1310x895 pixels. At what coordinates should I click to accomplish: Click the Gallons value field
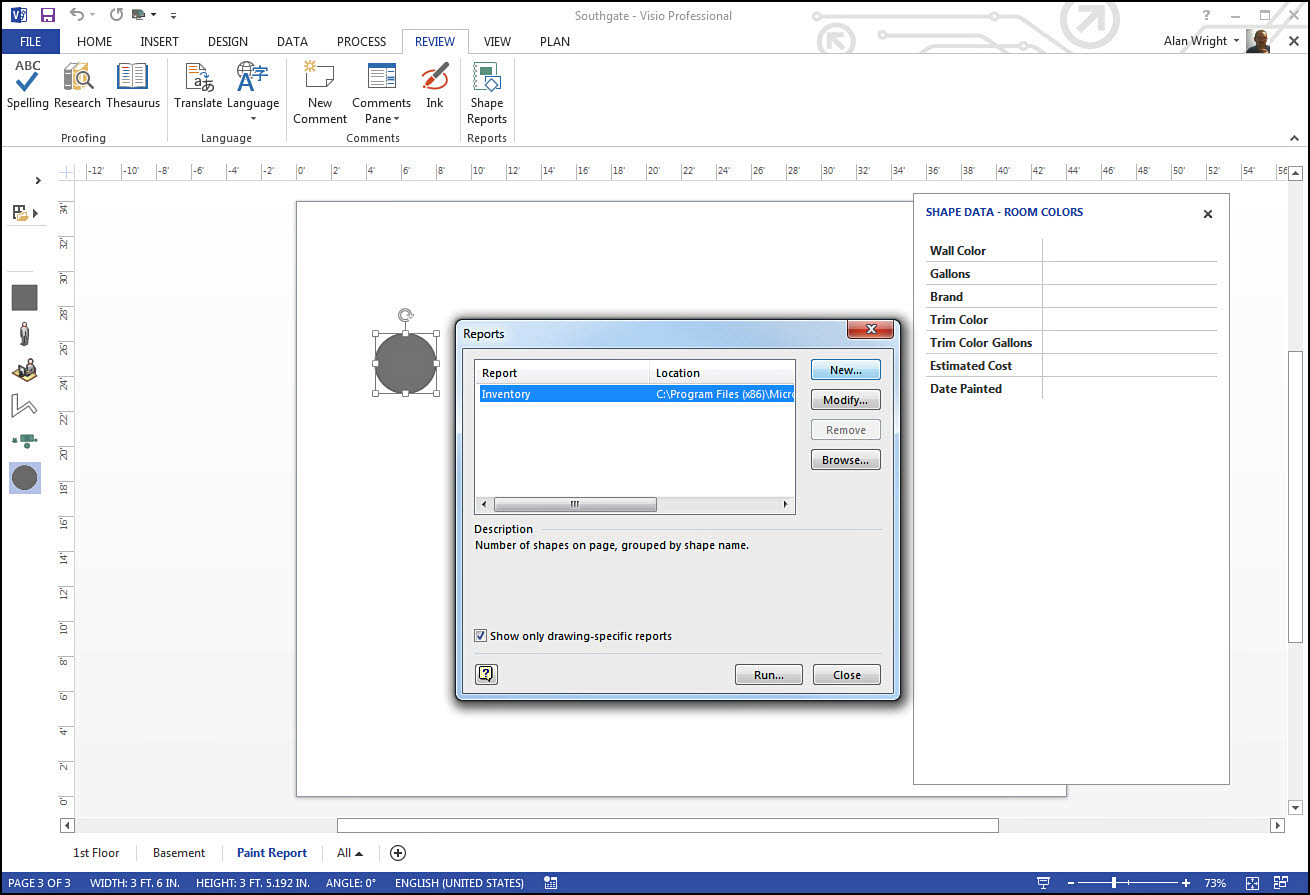tap(1130, 273)
